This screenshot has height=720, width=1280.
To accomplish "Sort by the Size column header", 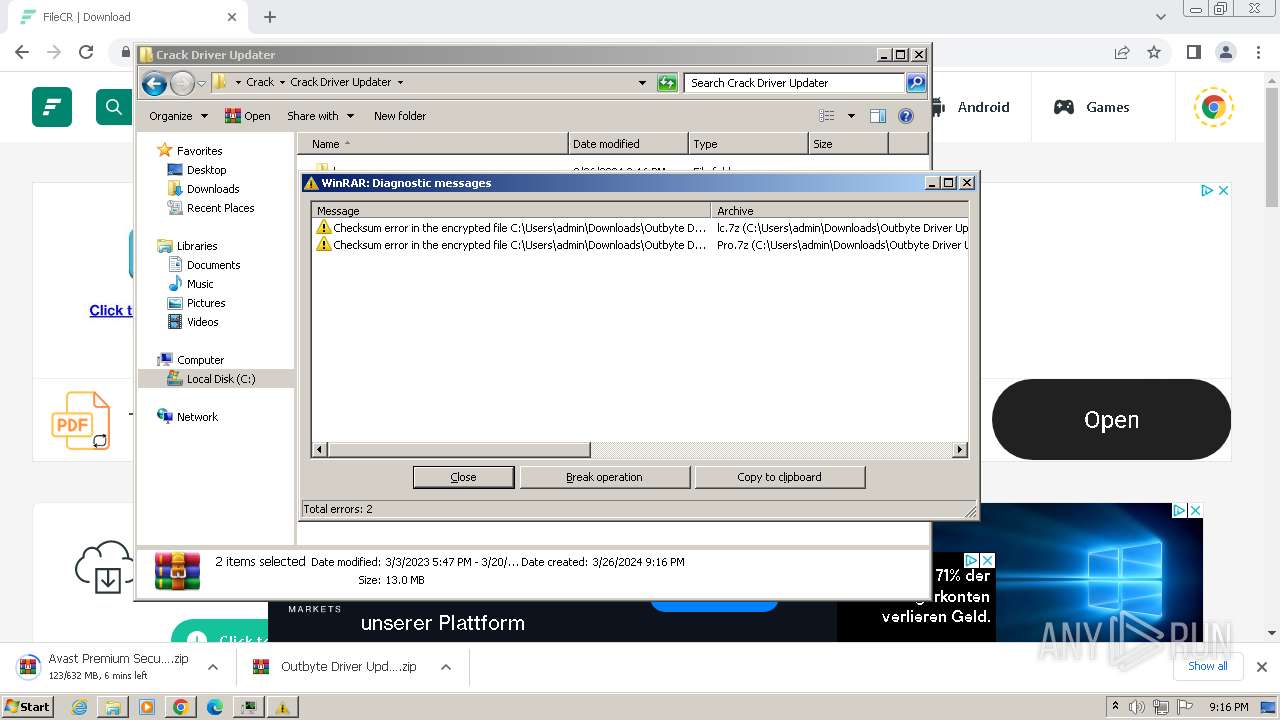I will click(x=848, y=144).
